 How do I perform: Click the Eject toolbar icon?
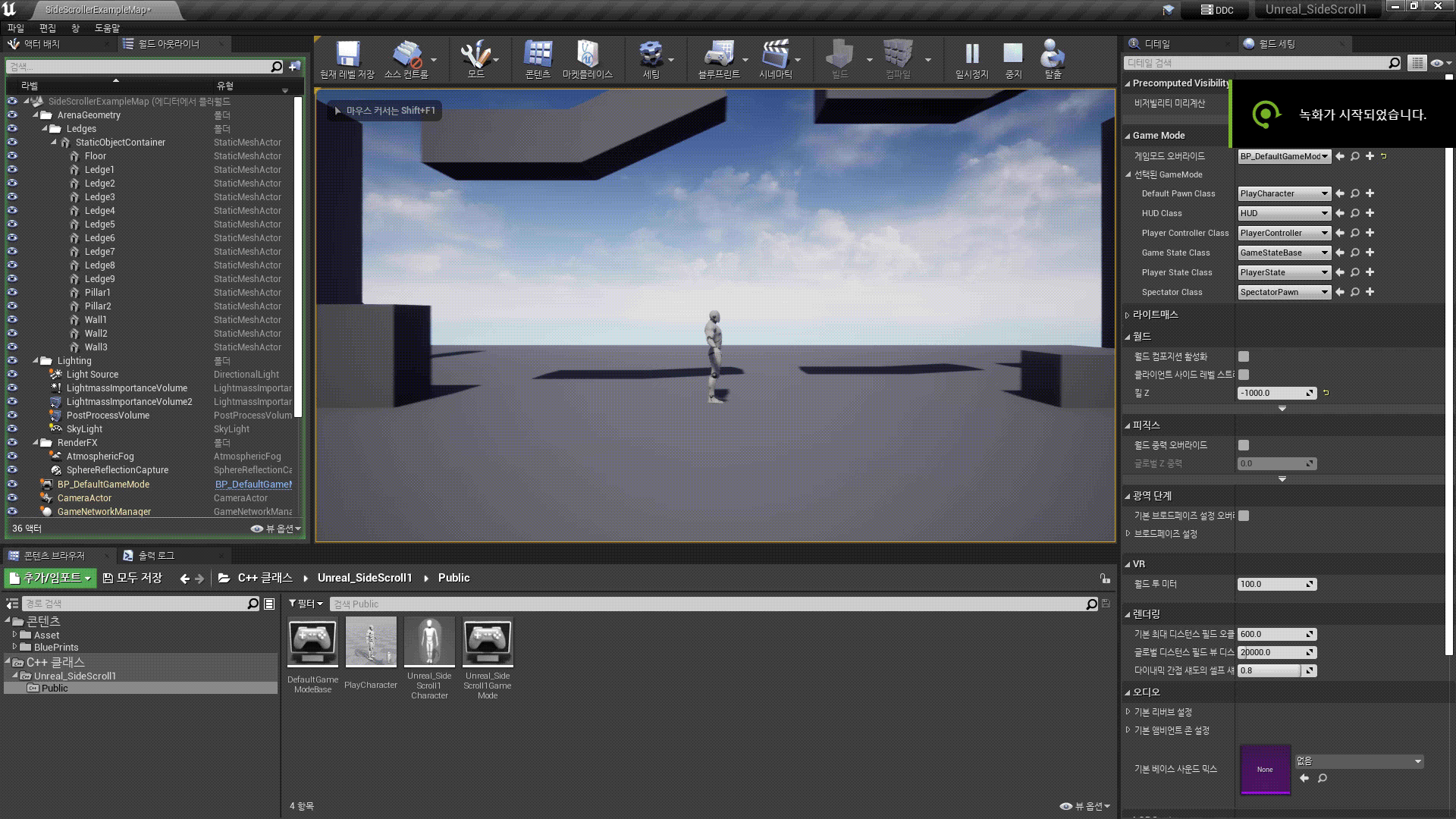(1053, 55)
